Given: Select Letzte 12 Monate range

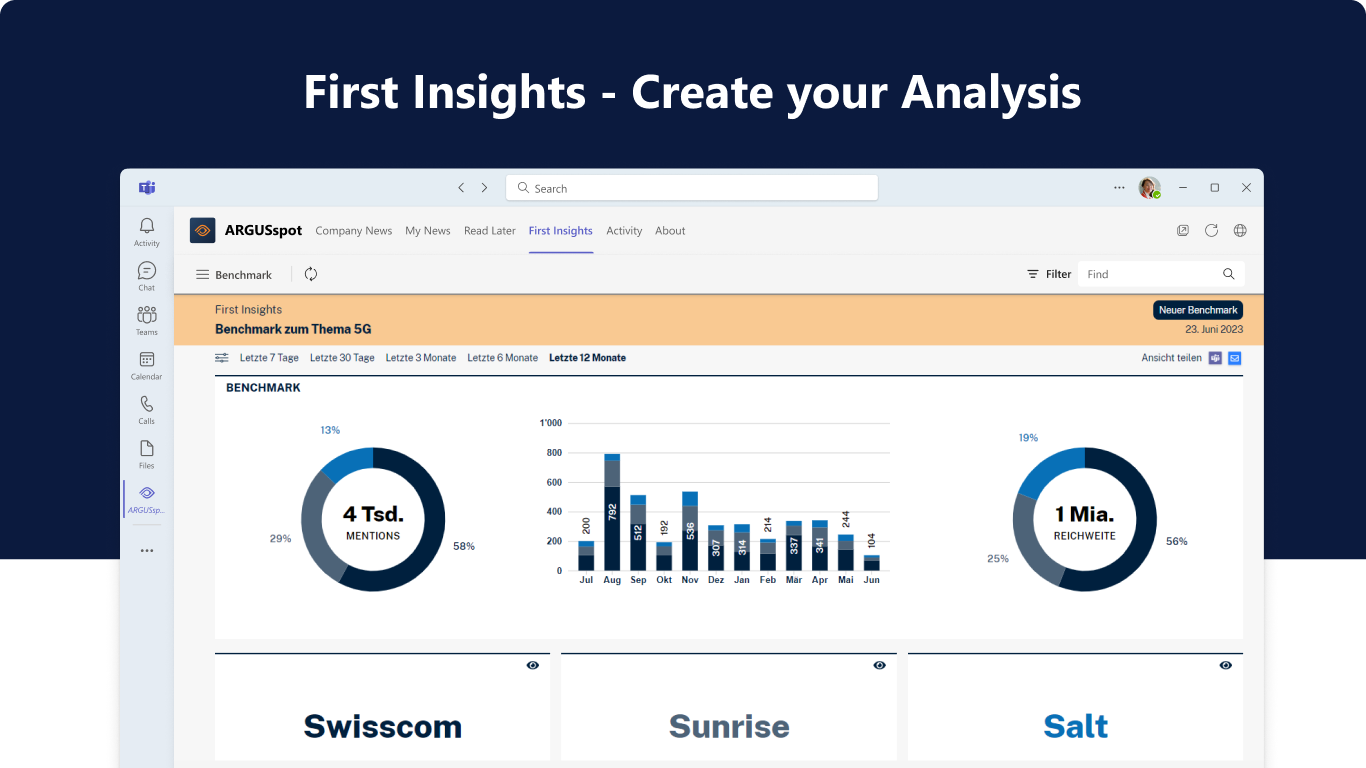Looking at the screenshot, I should (588, 358).
